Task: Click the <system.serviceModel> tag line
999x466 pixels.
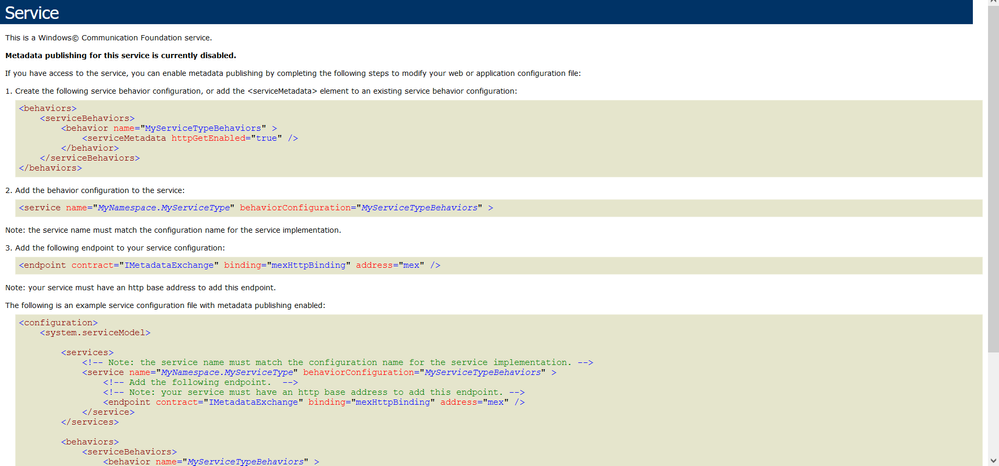Action: [95, 333]
